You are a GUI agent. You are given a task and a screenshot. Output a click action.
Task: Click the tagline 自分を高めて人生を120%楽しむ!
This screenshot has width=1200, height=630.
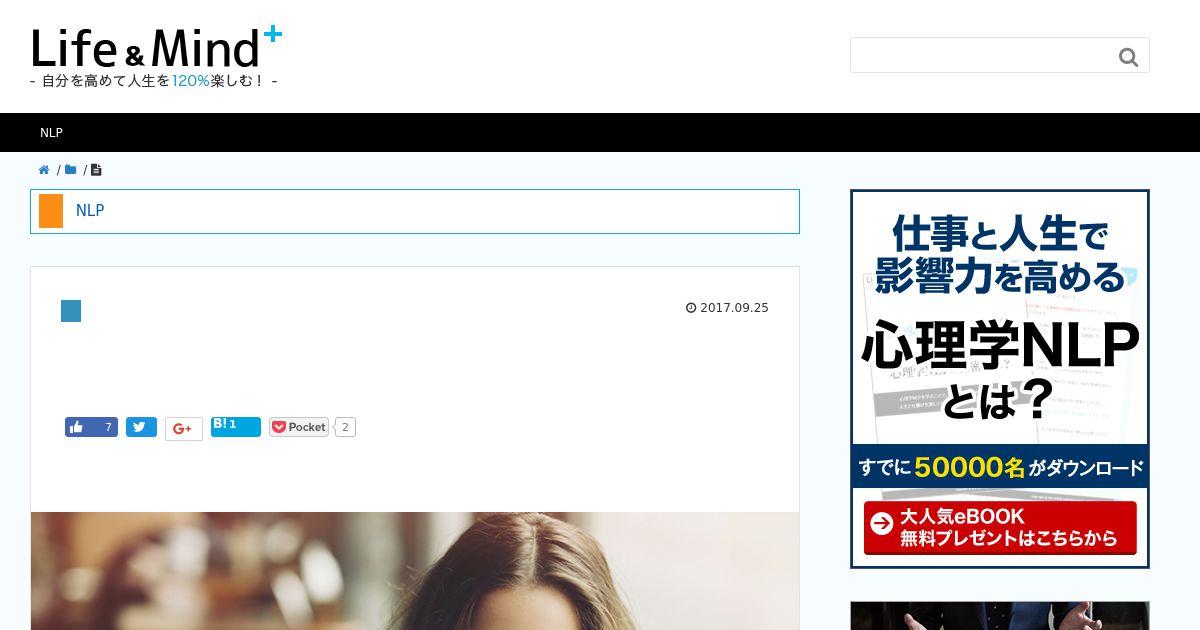[153, 81]
